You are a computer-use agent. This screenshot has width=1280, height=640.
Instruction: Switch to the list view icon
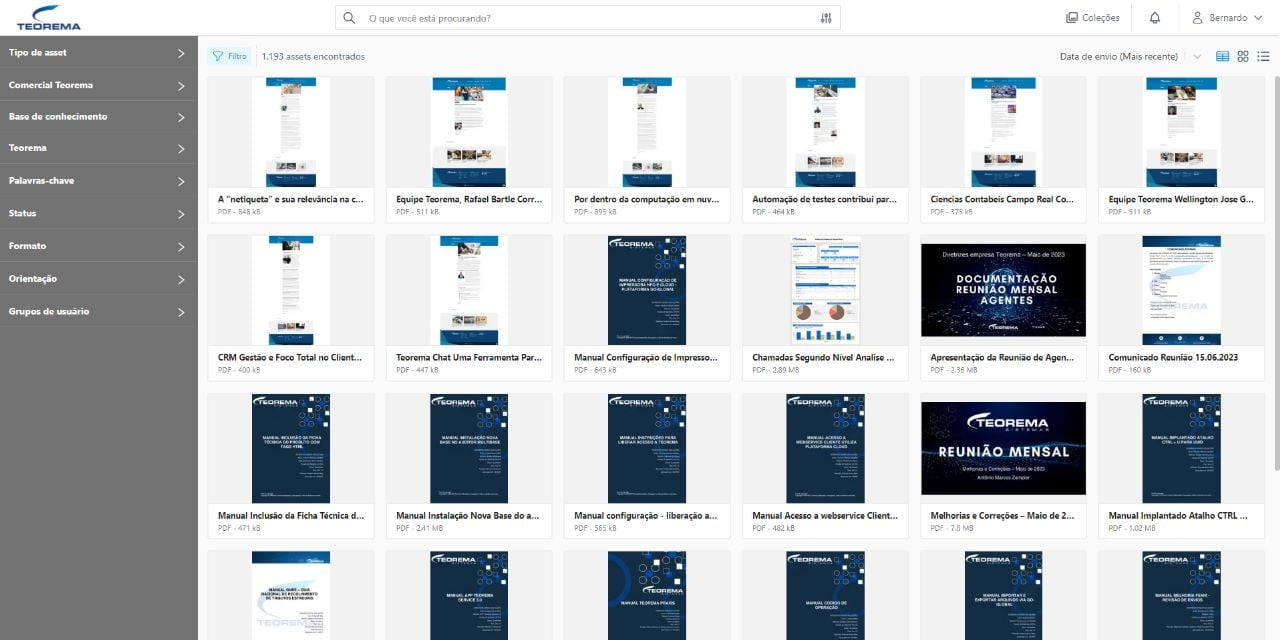(1263, 57)
